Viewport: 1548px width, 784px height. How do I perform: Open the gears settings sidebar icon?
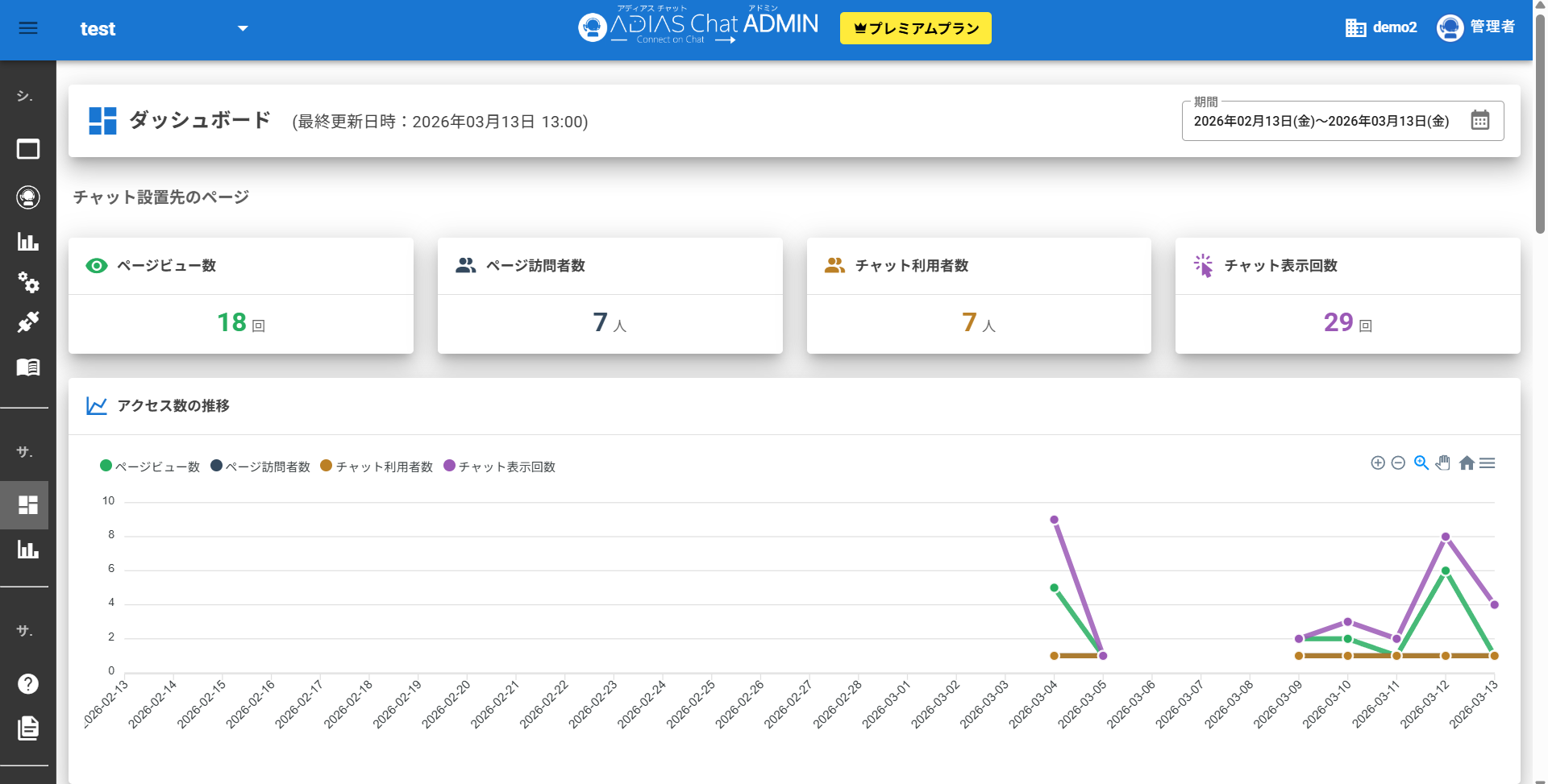(28, 282)
